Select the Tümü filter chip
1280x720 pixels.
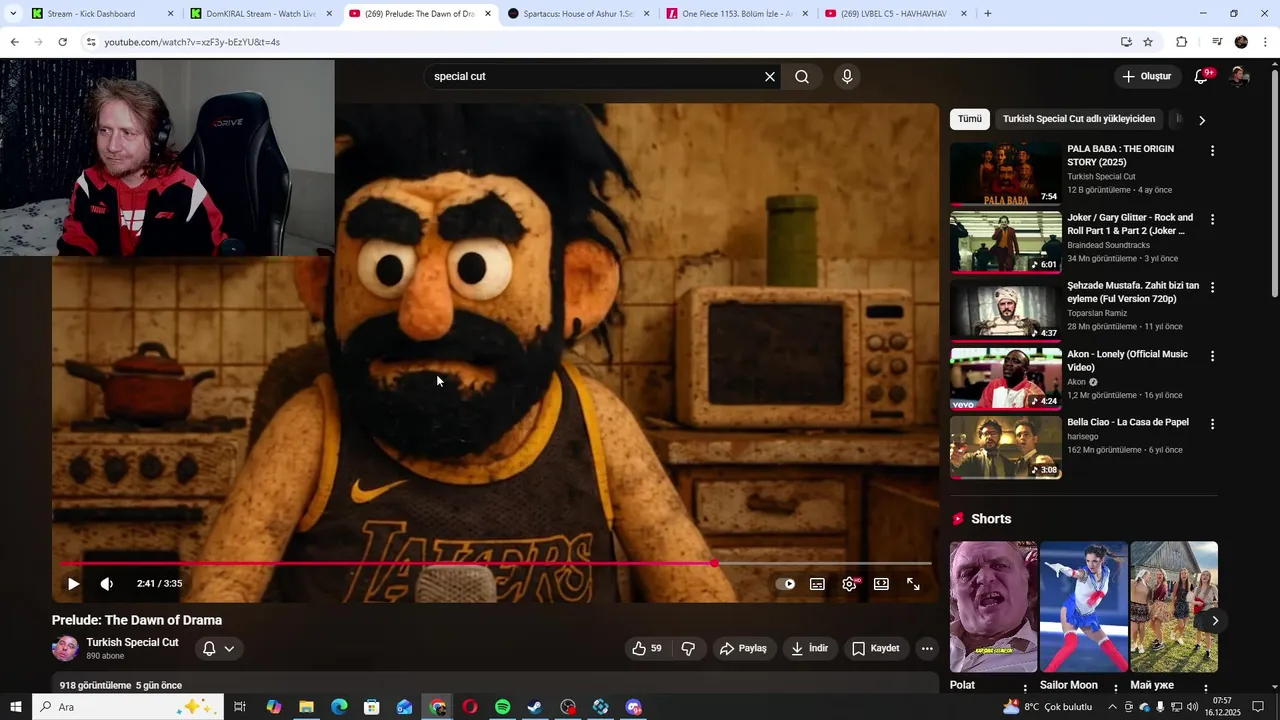pyautogui.click(x=970, y=119)
